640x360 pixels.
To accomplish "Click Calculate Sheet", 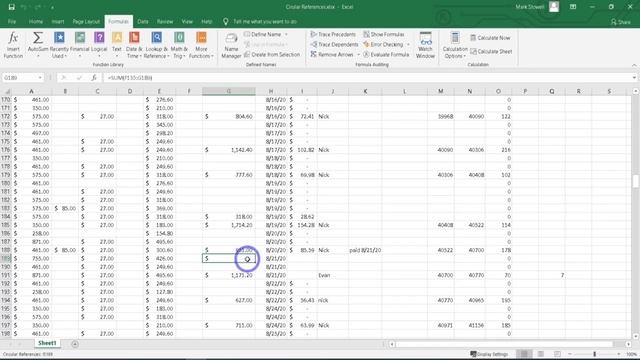I will 491,51.
